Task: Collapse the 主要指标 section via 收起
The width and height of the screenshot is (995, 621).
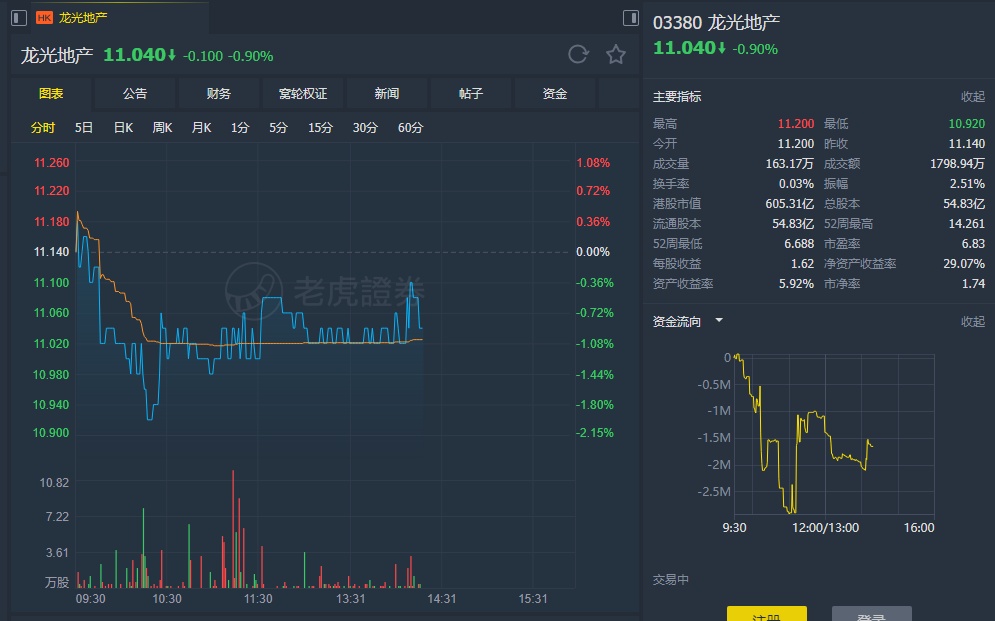Action: tap(972, 96)
